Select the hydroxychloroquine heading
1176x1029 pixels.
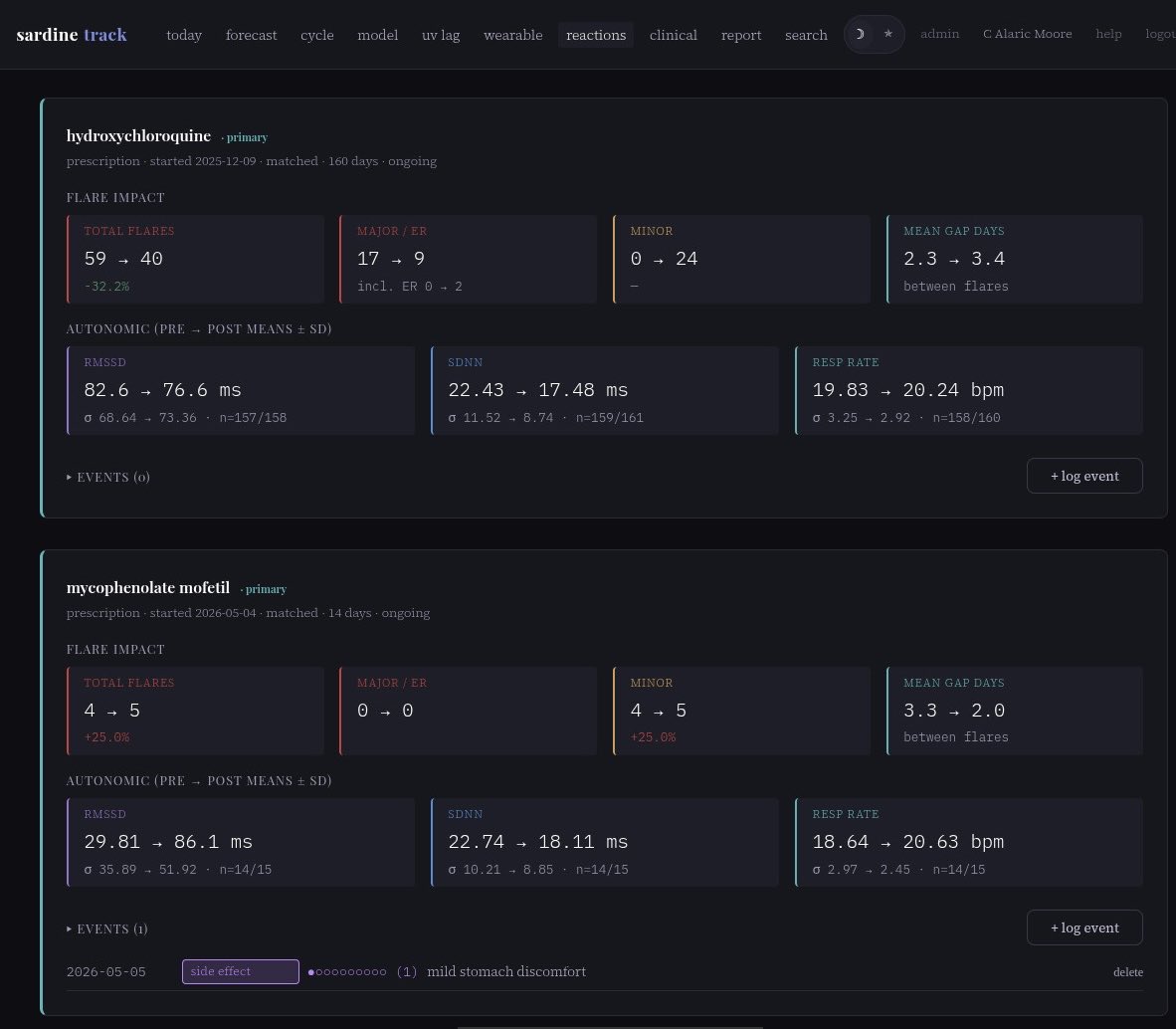coord(138,135)
